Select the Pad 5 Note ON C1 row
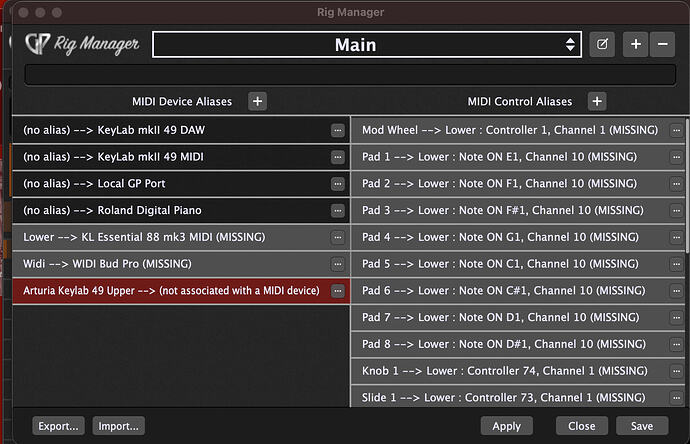 point(518,264)
